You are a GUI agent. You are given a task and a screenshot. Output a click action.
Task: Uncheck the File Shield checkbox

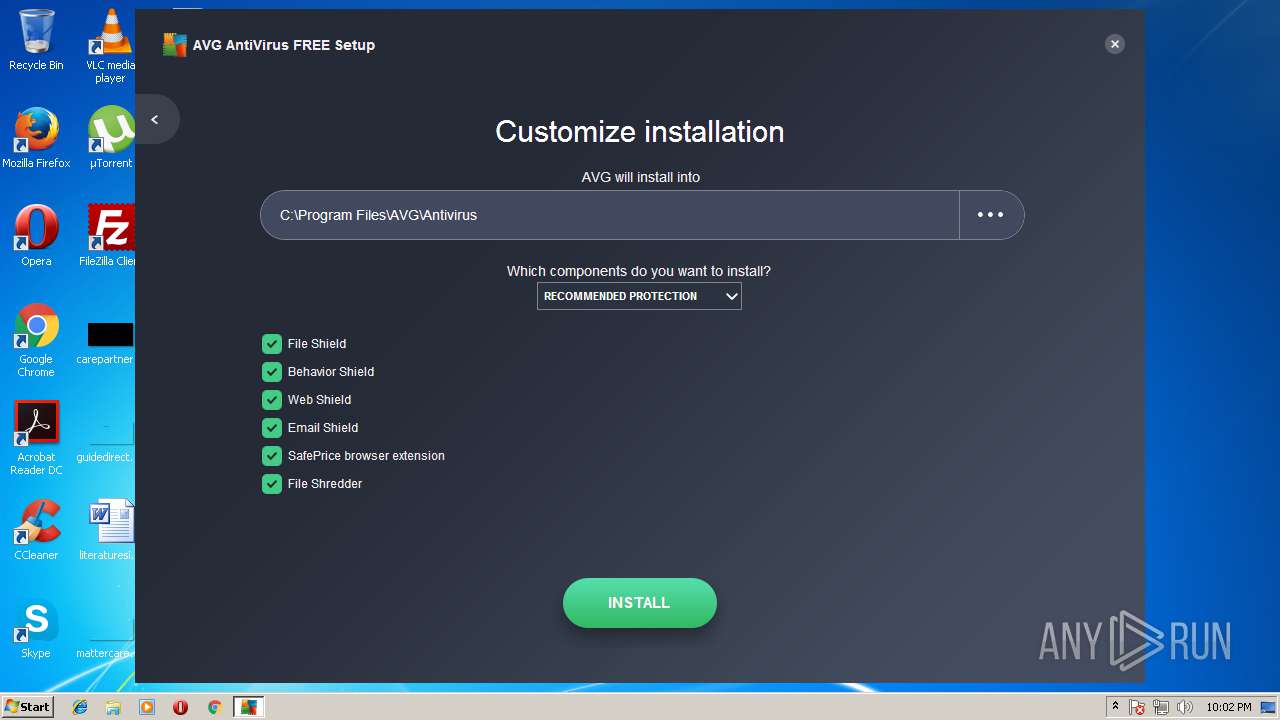[x=272, y=344]
